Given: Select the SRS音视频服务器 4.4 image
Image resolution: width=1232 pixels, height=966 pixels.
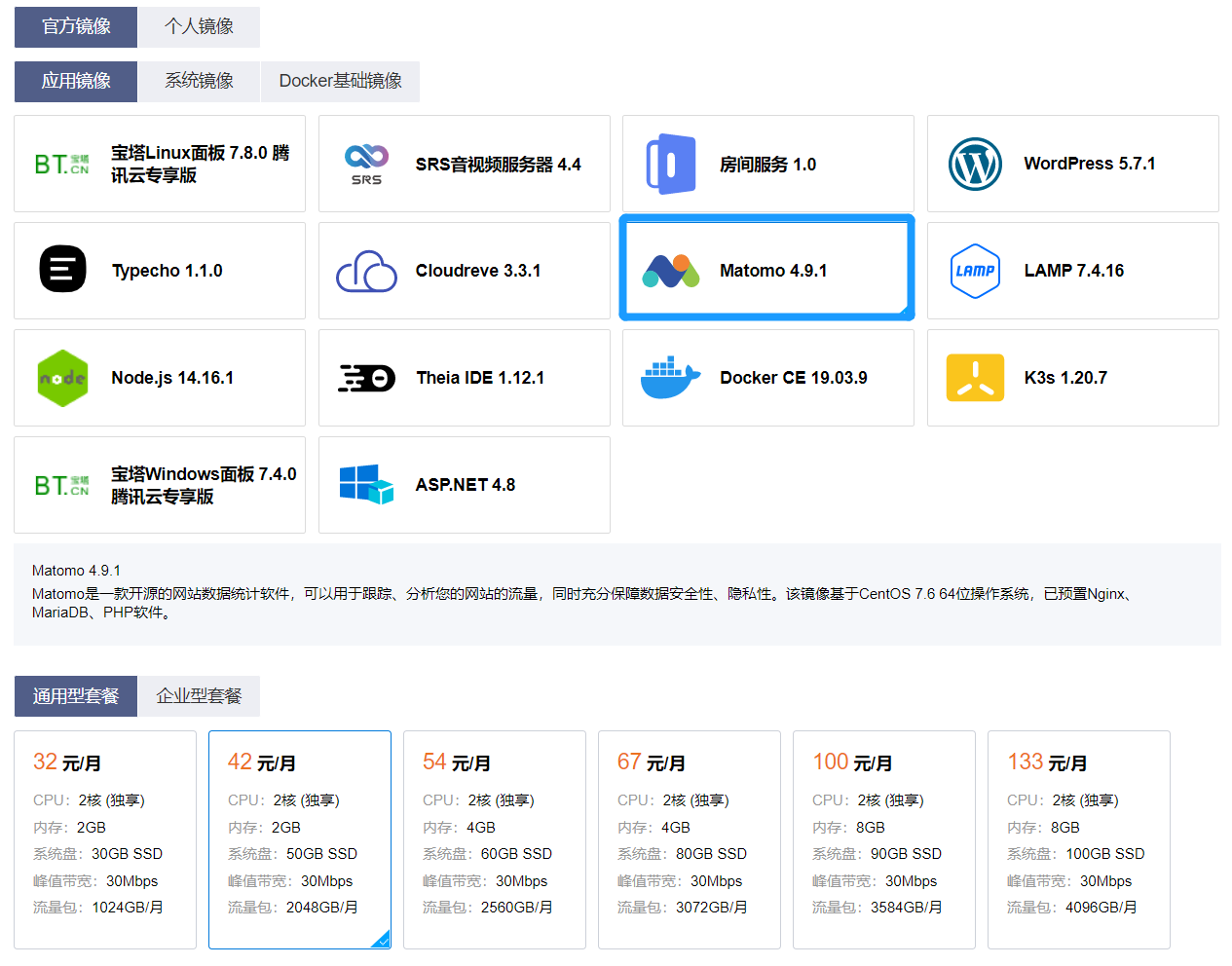Looking at the screenshot, I should [x=465, y=164].
